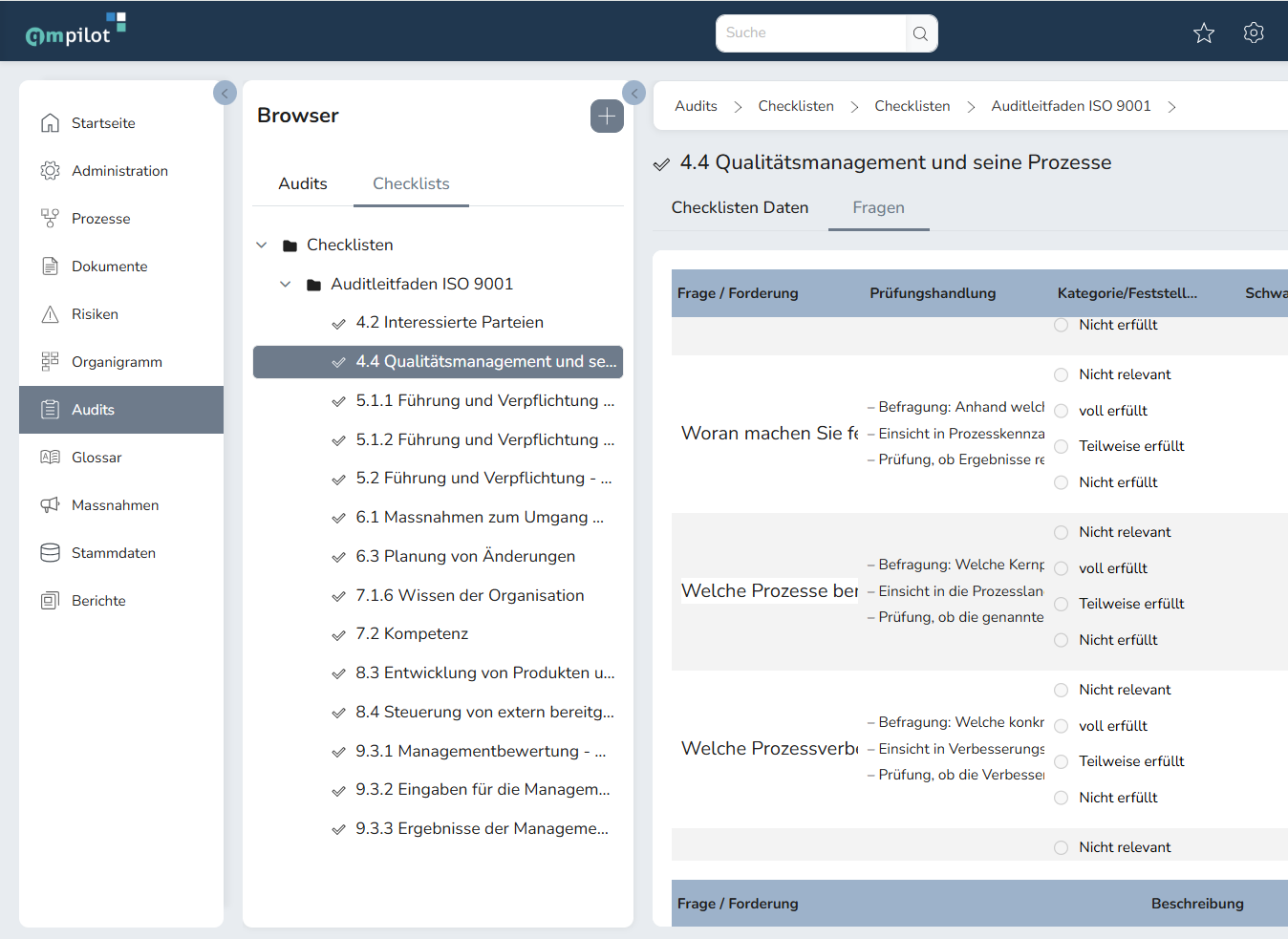Open settings via the gear icon

tap(1253, 32)
